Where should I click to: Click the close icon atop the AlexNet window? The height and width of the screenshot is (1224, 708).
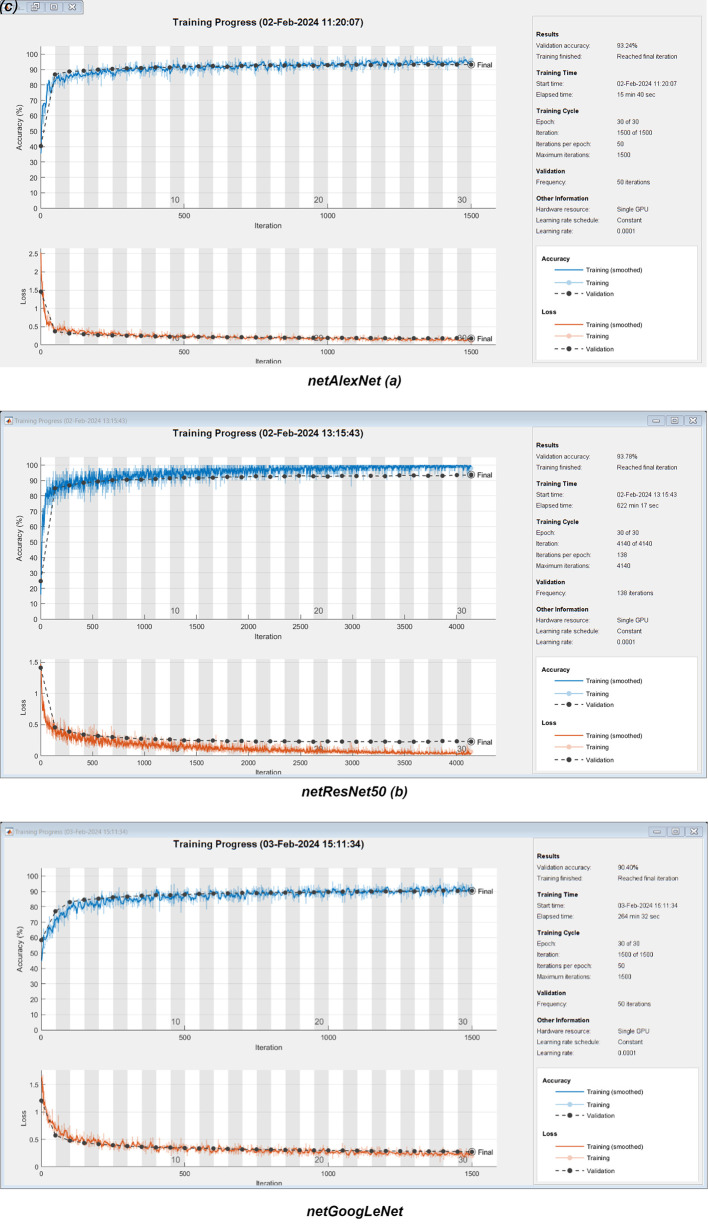point(71,6)
